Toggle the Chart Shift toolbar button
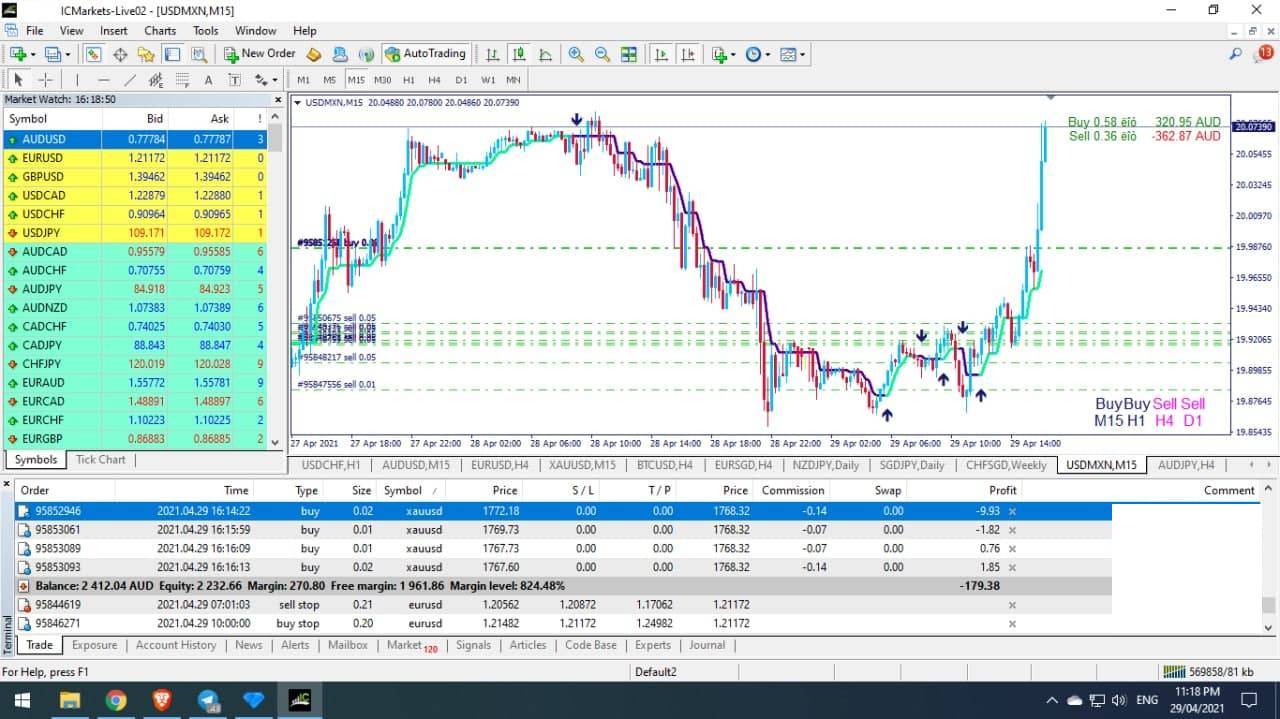Viewport: 1280px width, 719px height. [x=686, y=54]
